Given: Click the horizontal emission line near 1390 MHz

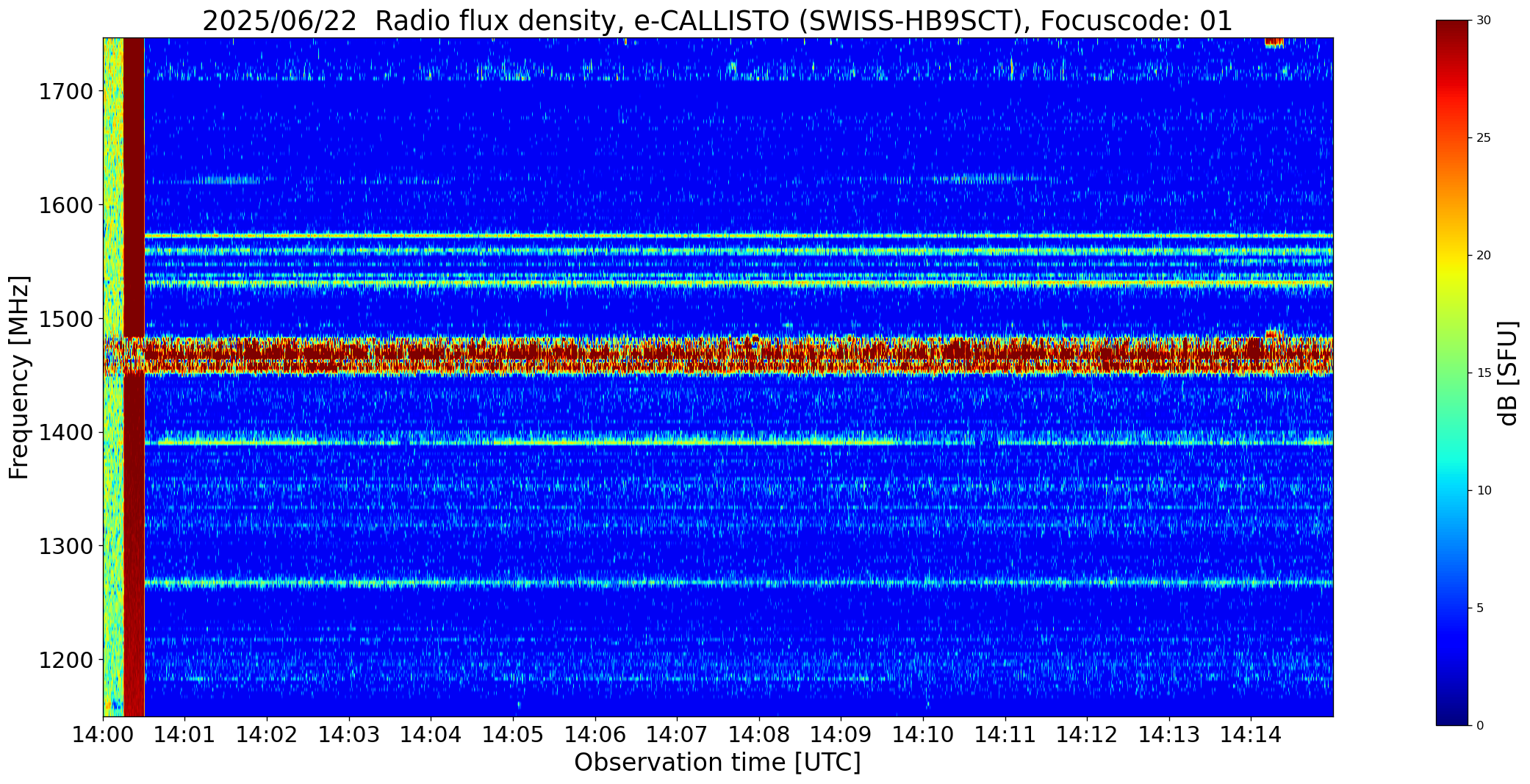Looking at the screenshot, I should pyautogui.click(x=739, y=442).
